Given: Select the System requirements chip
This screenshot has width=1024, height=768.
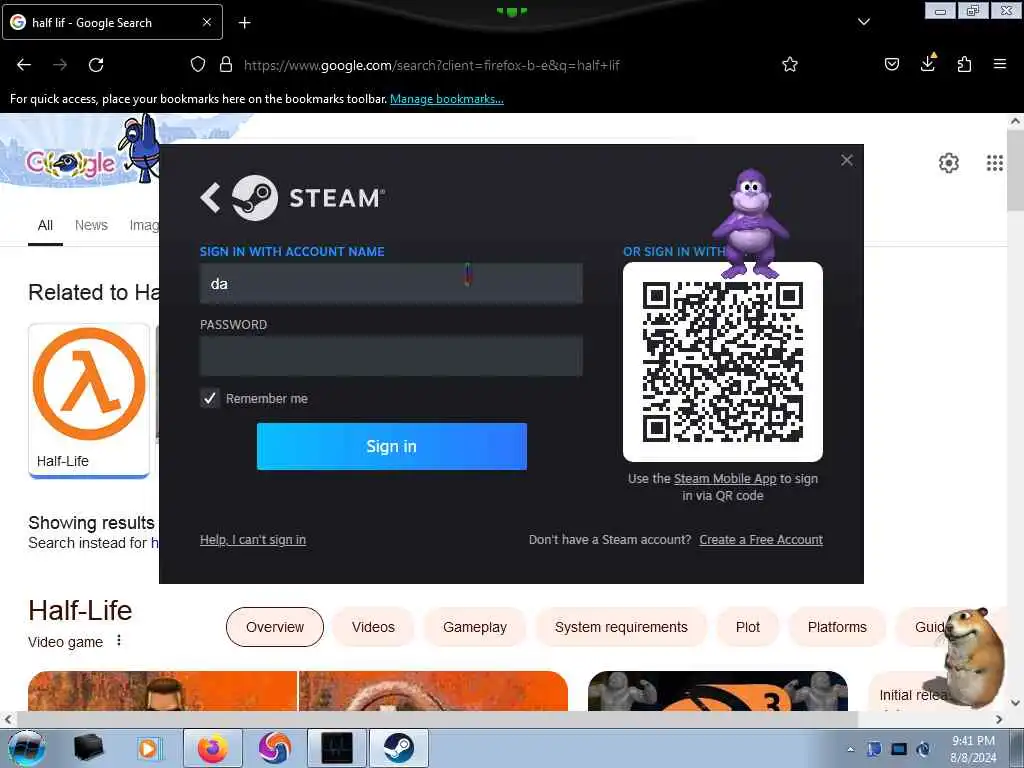Looking at the screenshot, I should pyautogui.click(x=621, y=627).
